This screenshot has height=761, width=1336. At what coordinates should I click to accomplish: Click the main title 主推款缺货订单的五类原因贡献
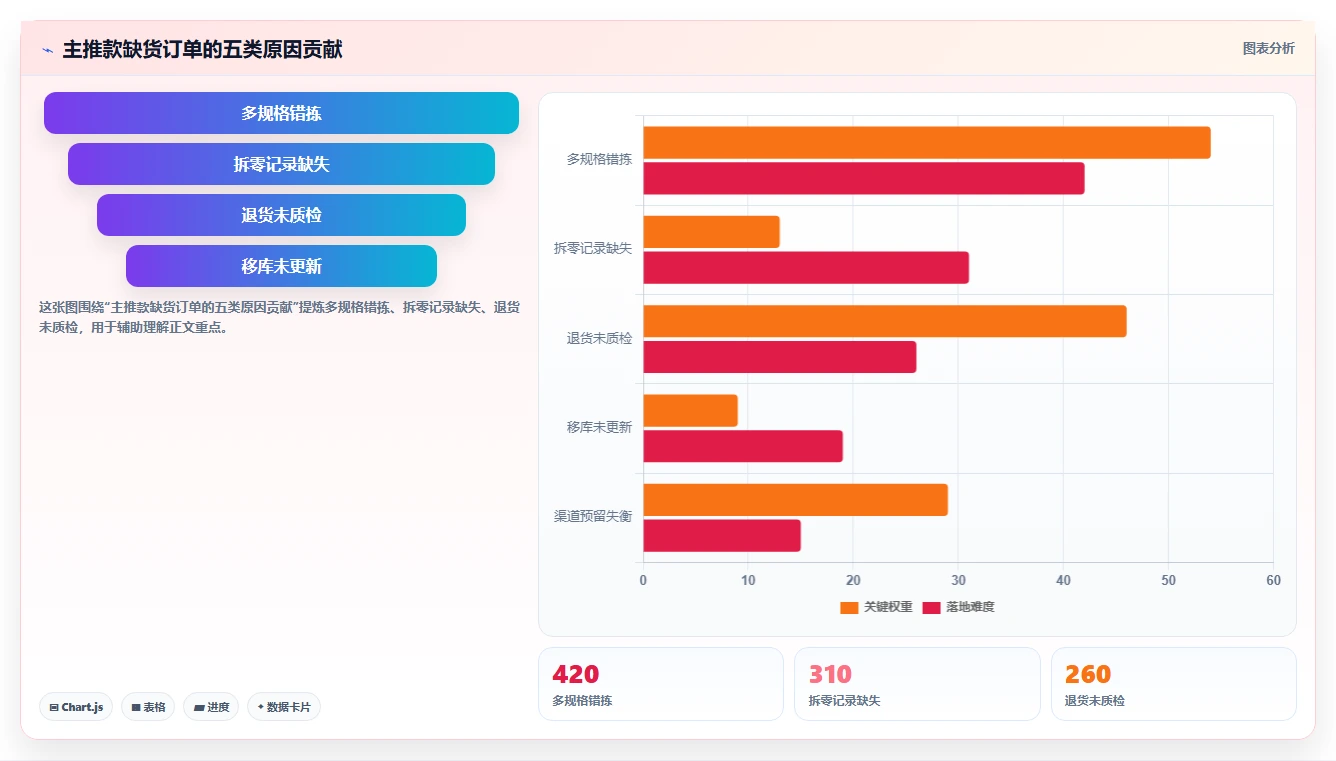click(202, 49)
